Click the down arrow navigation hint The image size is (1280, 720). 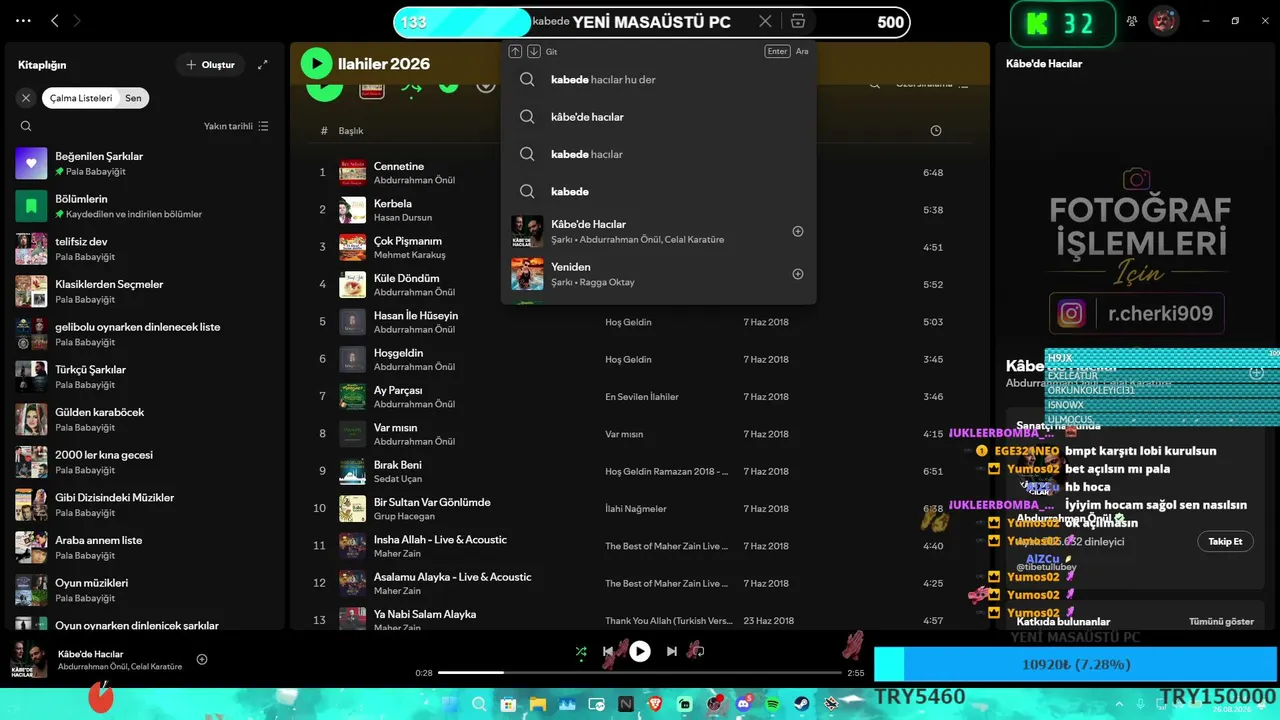(534, 51)
